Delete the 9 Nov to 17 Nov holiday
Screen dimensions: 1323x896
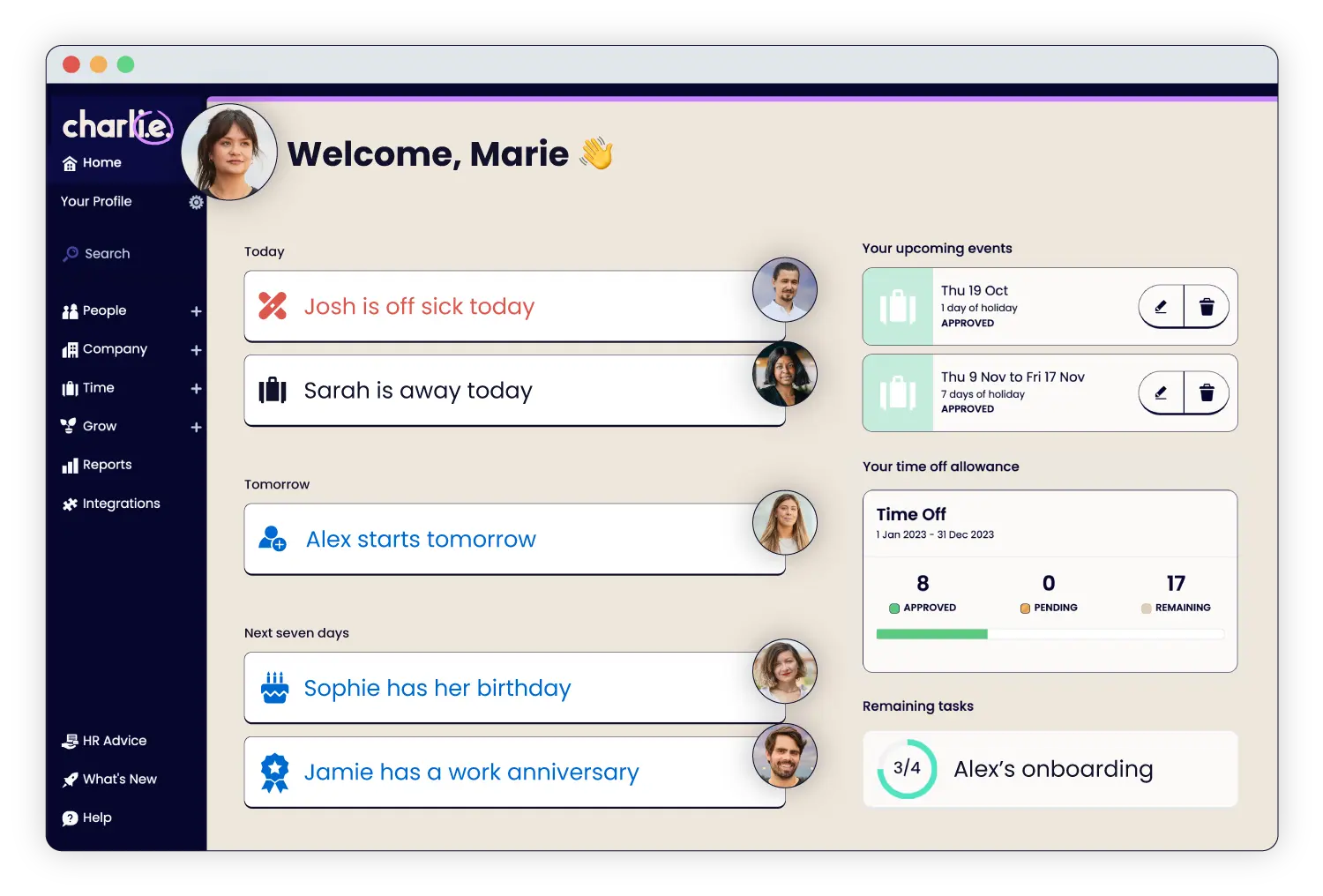(1207, 393)
